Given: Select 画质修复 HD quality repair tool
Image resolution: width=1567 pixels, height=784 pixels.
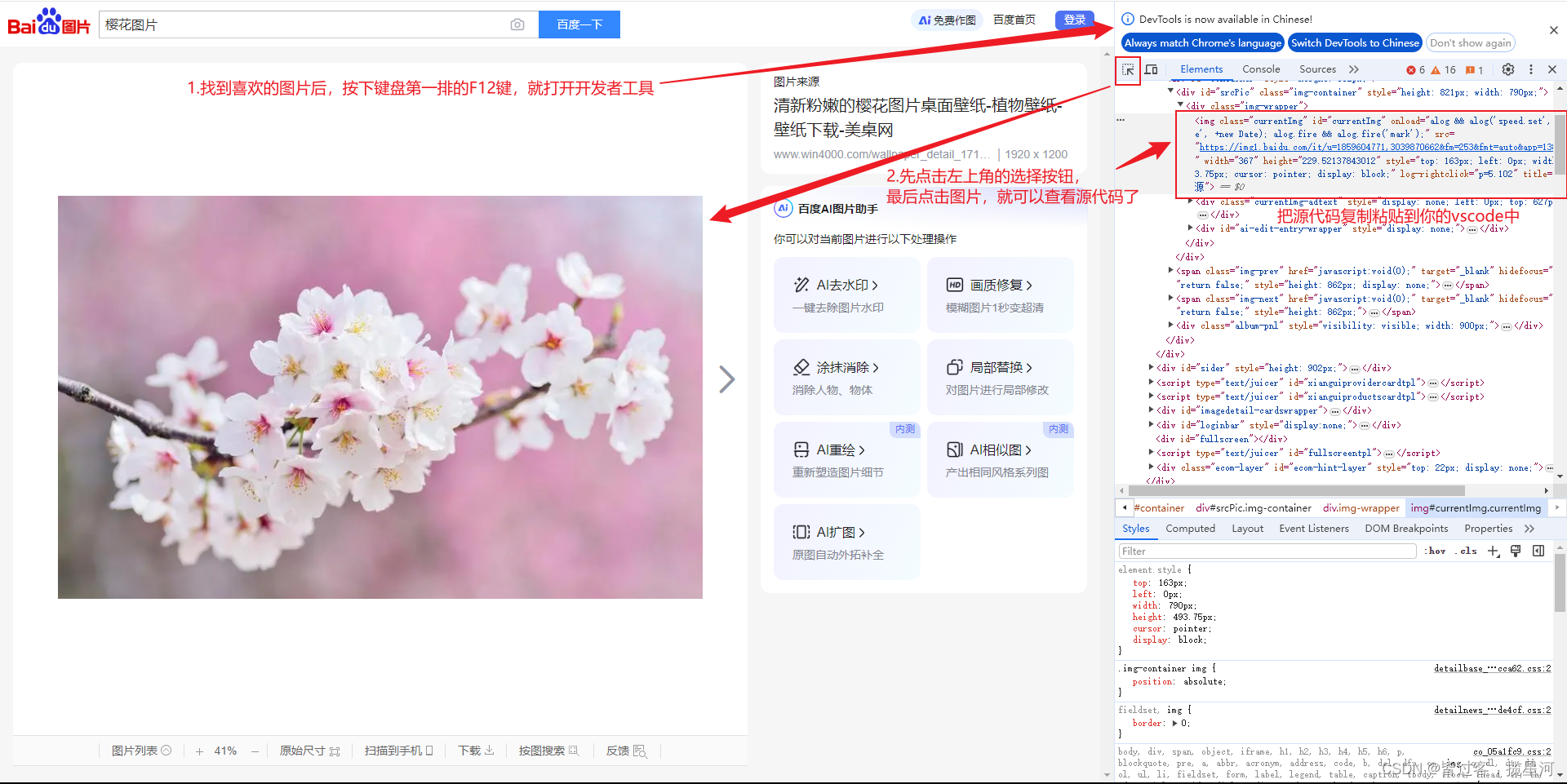Looking at the screenshot, I should pos(1000,295).
